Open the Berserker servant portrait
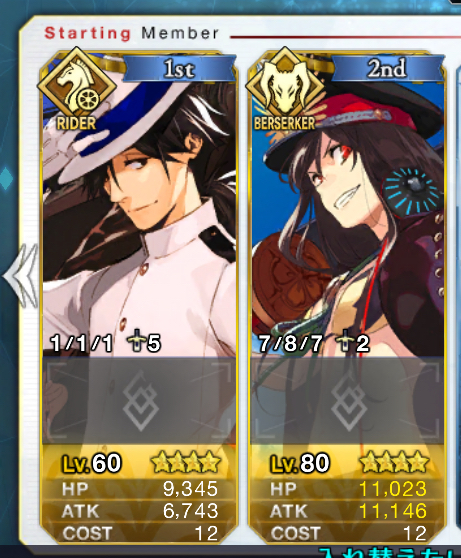The width and height of the screenshot is (461, 558). [347, 214]
